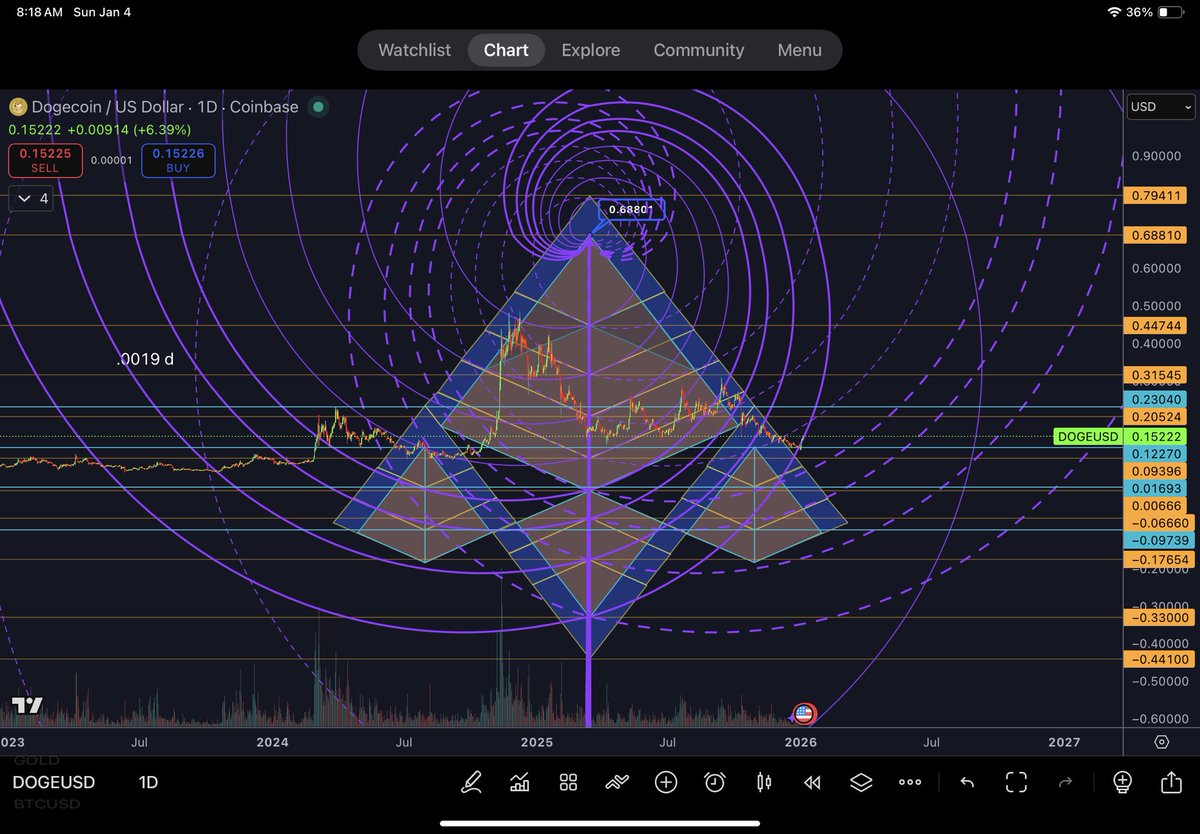Select the 0.09396 price axis tag
Screen dimensions: 1200x834
coord(1155,471)
